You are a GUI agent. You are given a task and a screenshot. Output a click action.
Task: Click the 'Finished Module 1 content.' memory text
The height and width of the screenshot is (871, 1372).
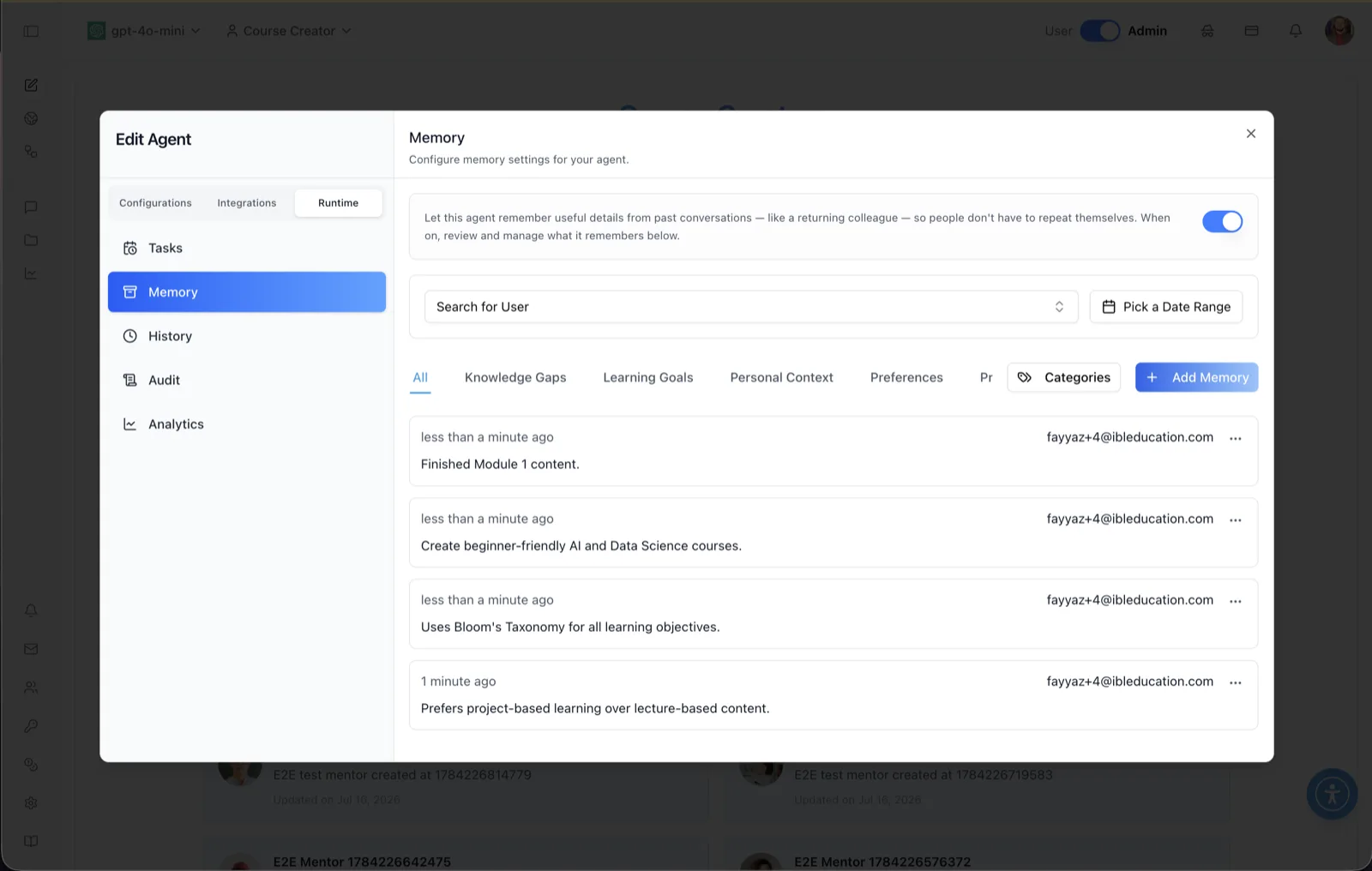[x=500, y=464]
